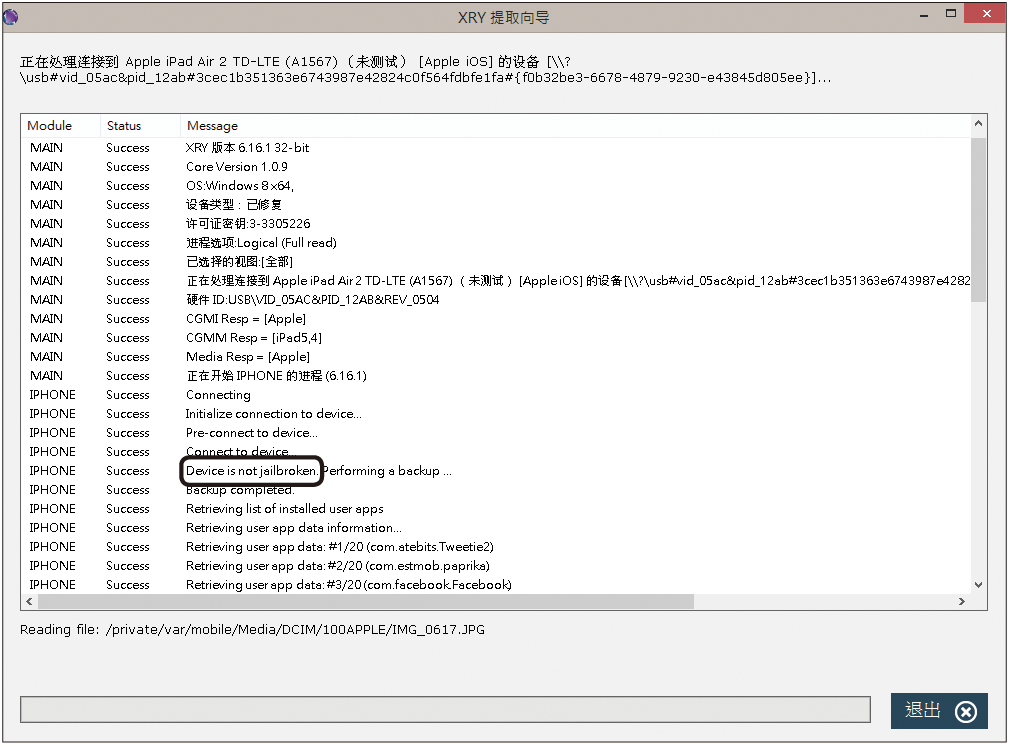This screenshot has width=1010, height=747.
Task: Select the '设备类型：已修复' row
Action: point(496,205)
